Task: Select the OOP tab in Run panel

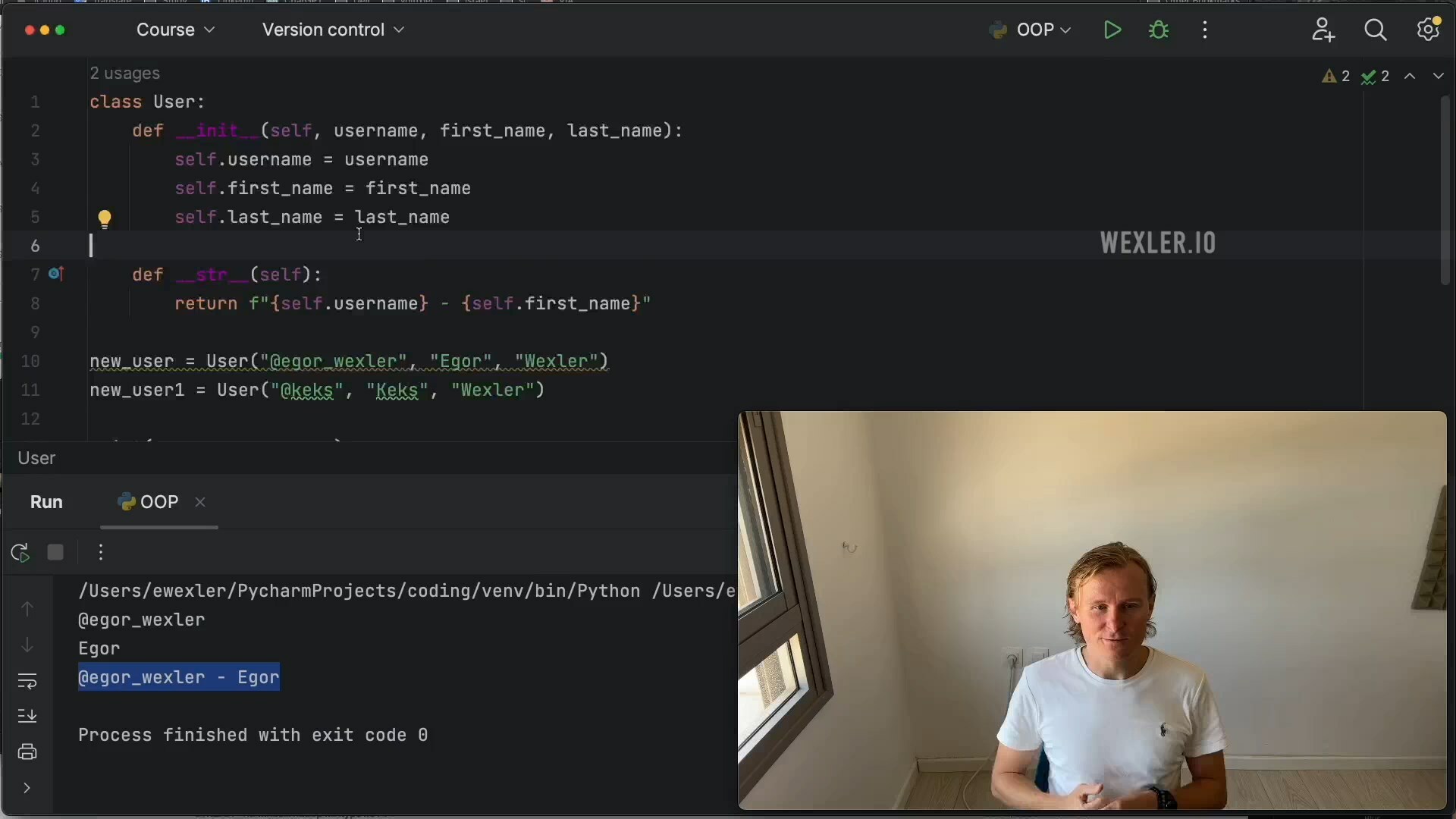Action: pos(149,502)
